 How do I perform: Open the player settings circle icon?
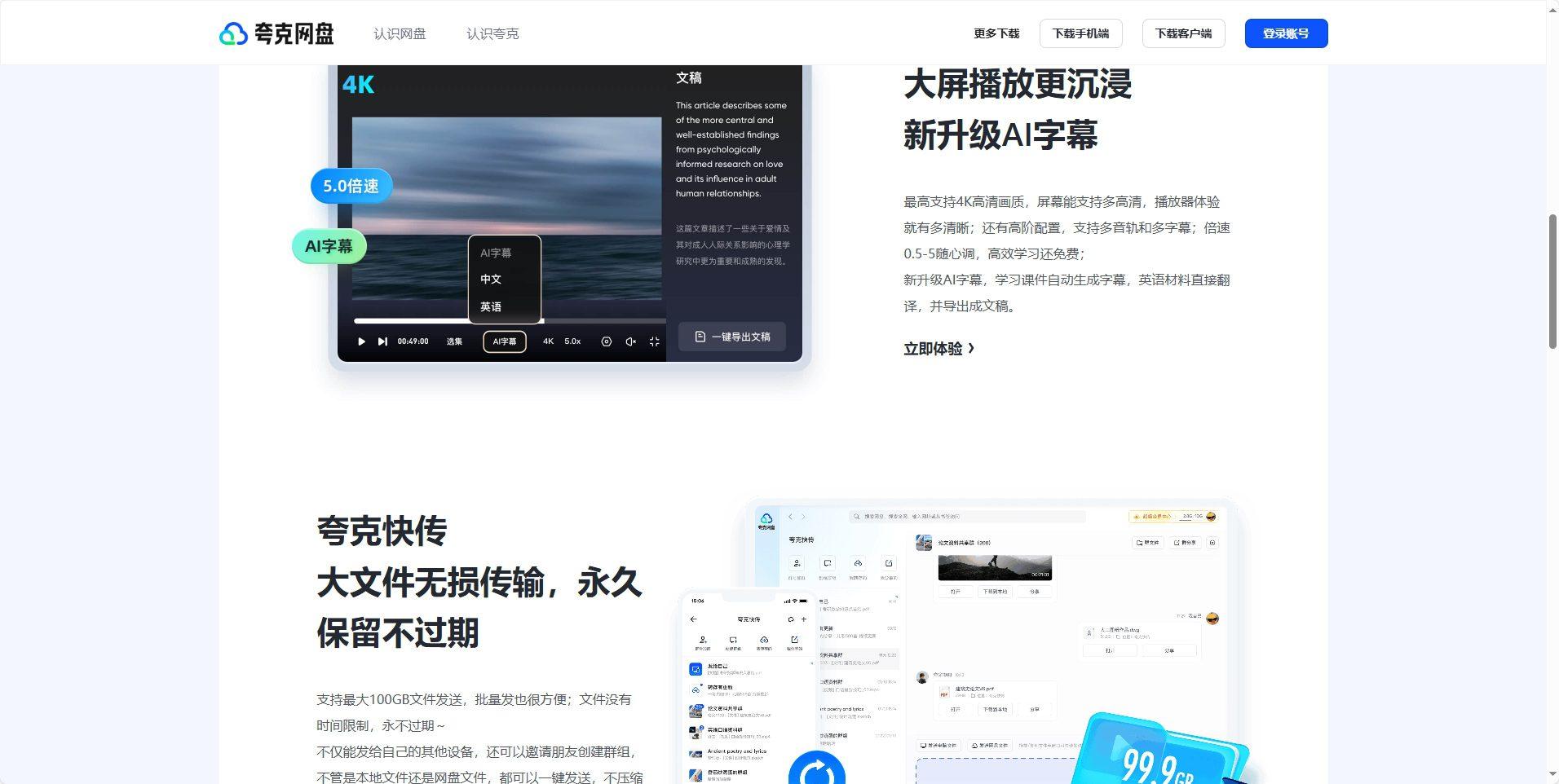tap(606, 341)
